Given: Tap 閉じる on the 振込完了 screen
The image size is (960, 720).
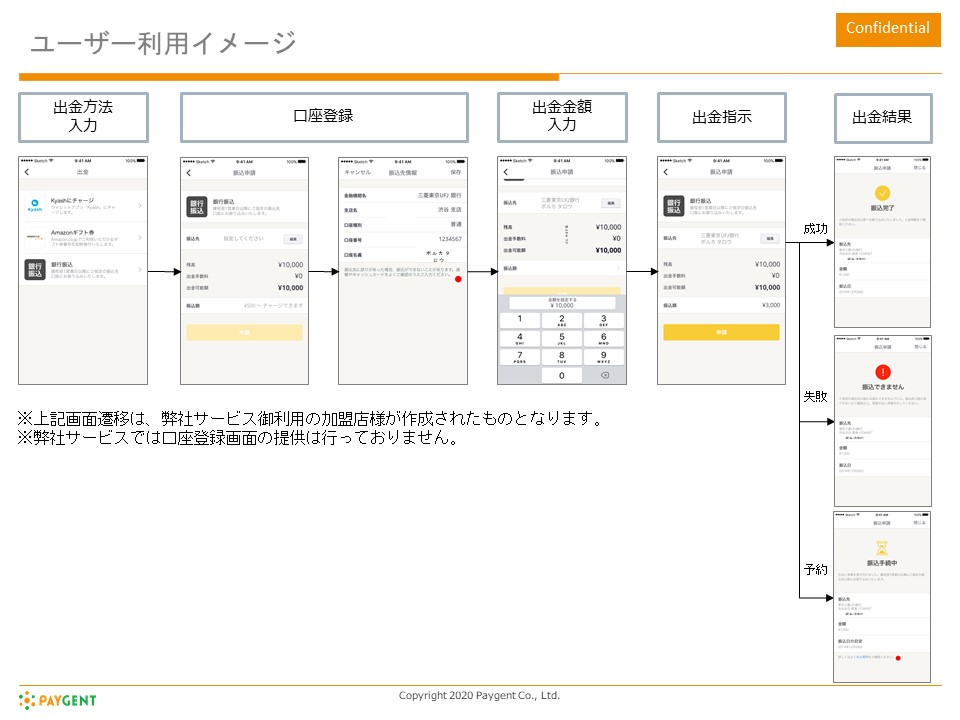Looking at the screenshot, I should 920,169.
